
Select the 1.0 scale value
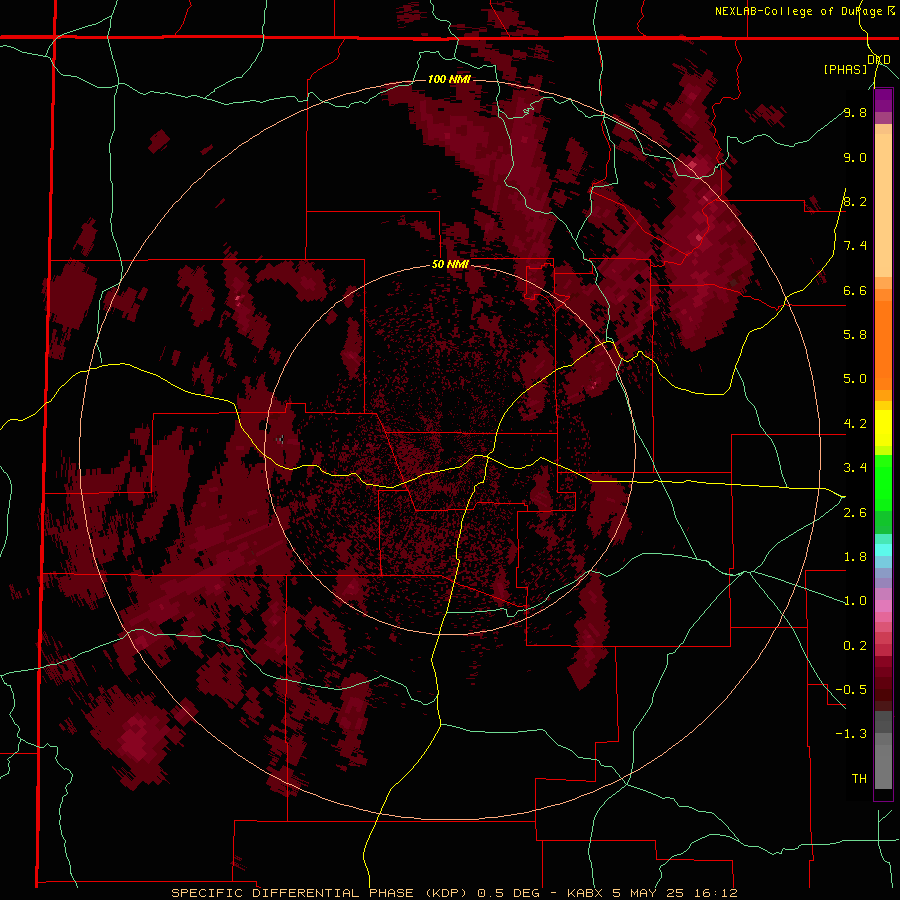pos(855,601)
